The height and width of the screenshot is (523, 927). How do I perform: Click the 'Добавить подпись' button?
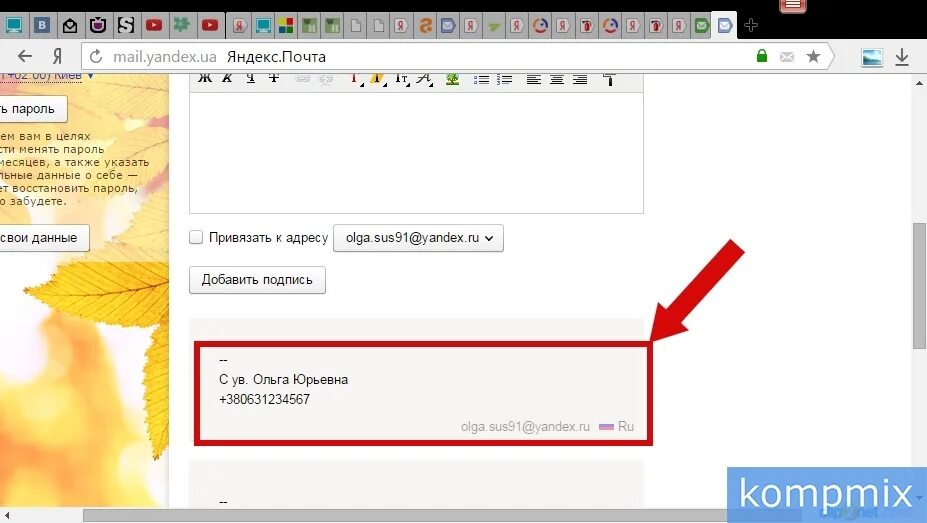pyautogui.click(x=257, y=280)
